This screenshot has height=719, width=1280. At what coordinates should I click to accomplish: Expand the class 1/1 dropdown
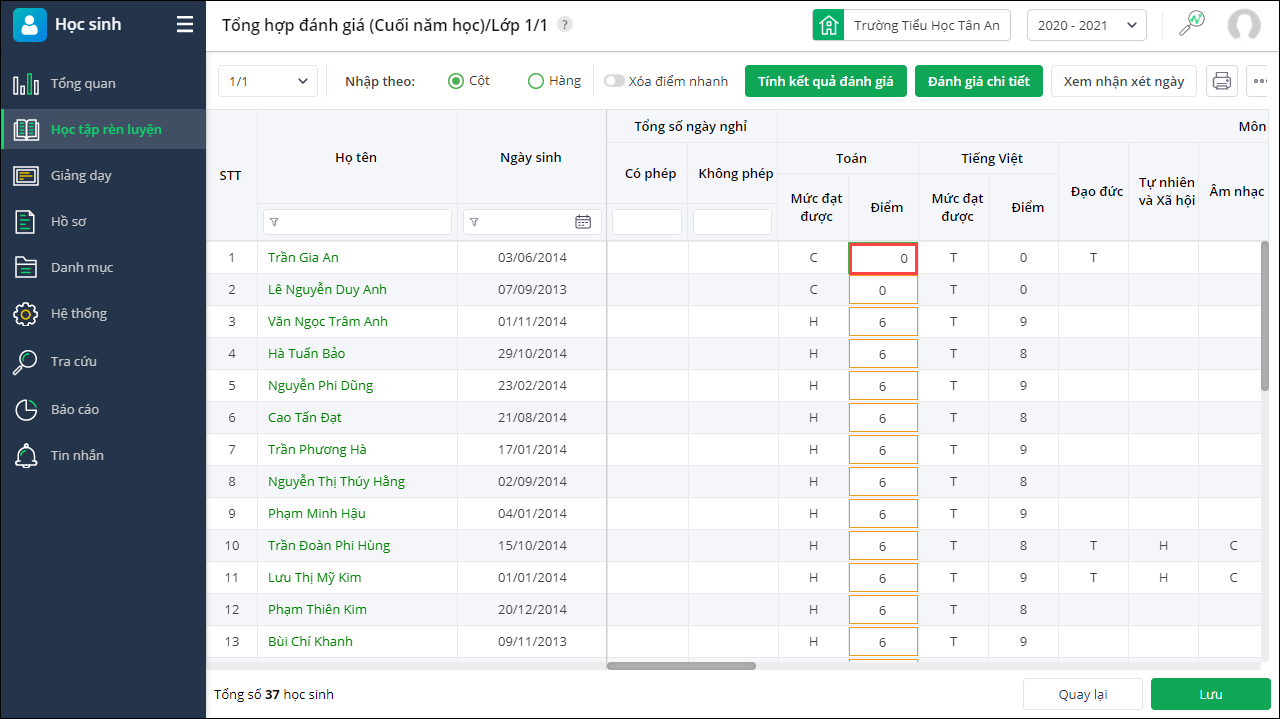click(267, 81)
